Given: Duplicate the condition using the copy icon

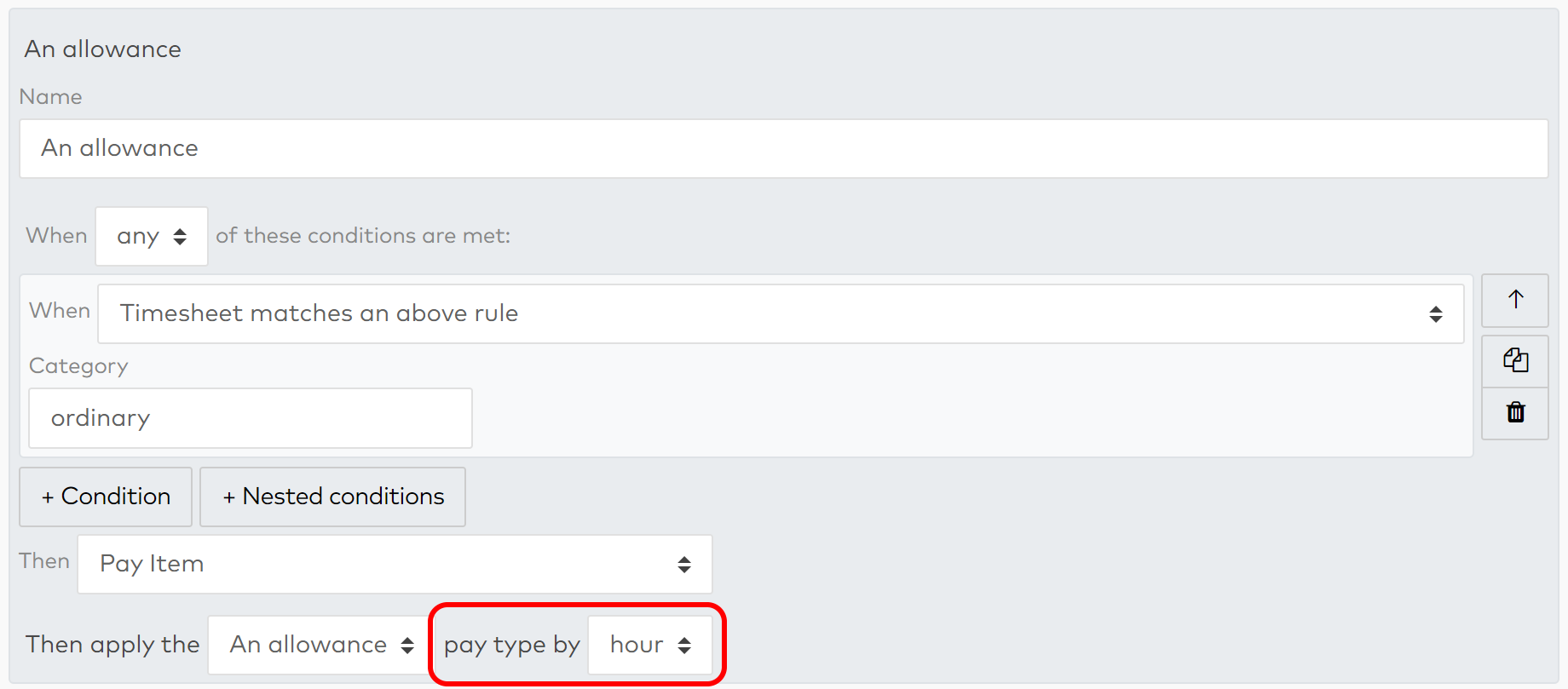Looking at the screenshot, I should (x=1515, y=360).
